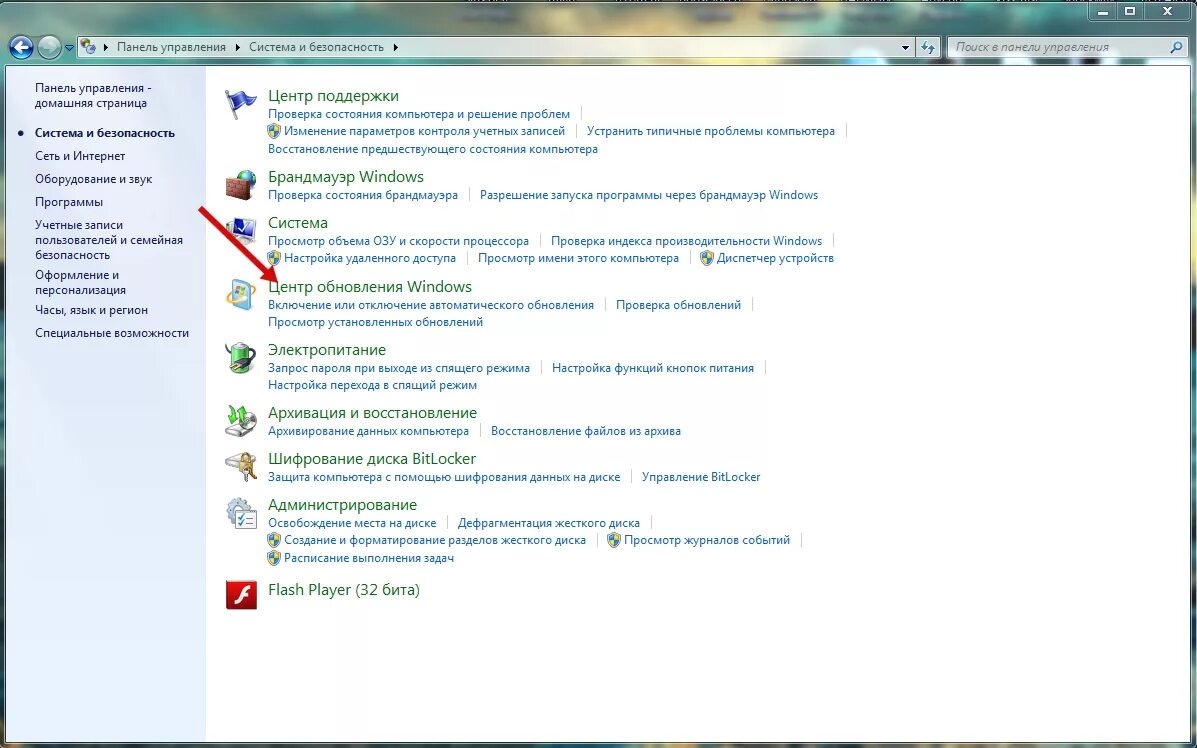Select Система и безопасность in sidebar

click(x=105, y=133)
